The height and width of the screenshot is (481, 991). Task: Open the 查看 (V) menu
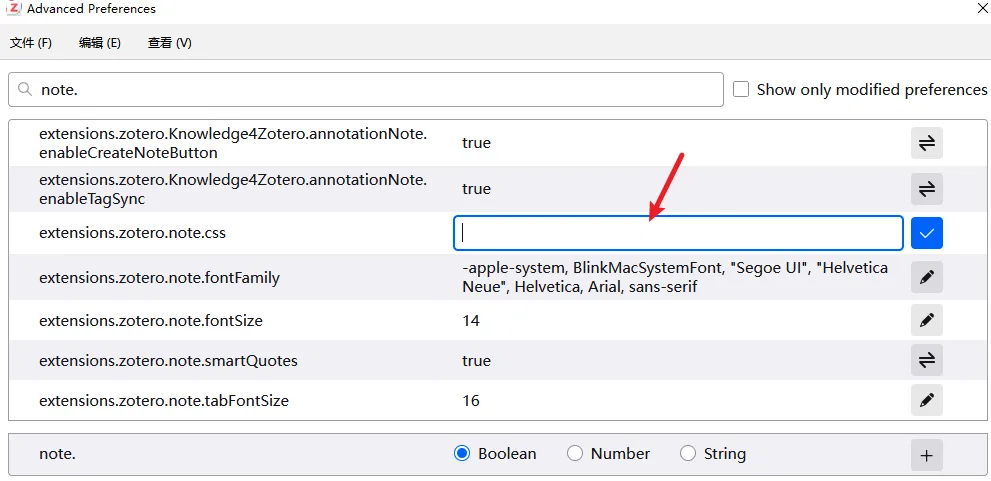[x=169, y=43]
